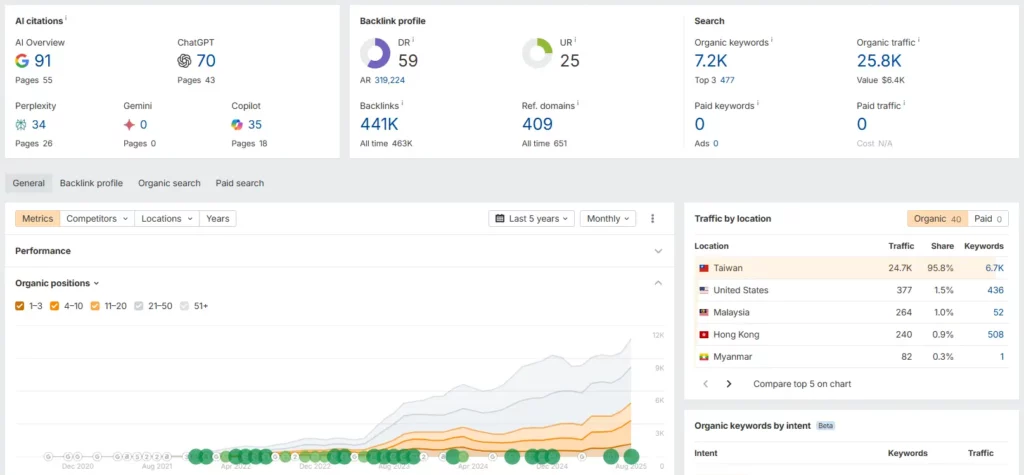
Task: Open the ChatGPT 70 citations link
Action: click(x=206, y=61)
